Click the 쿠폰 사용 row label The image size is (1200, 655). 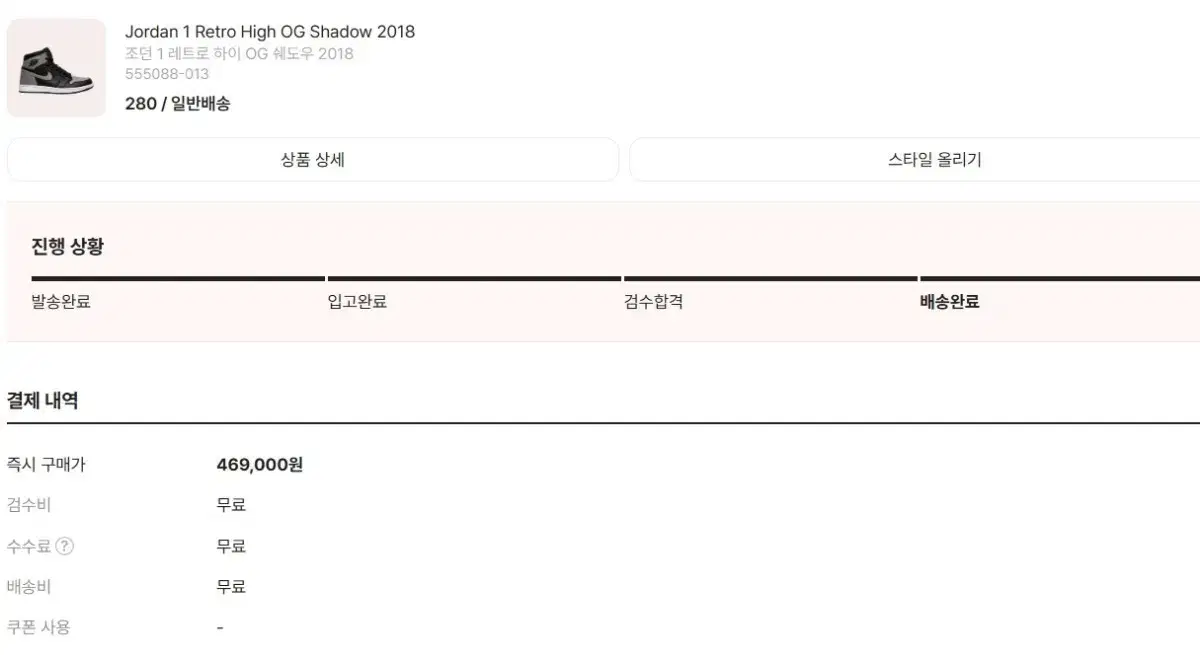(39, 628)
